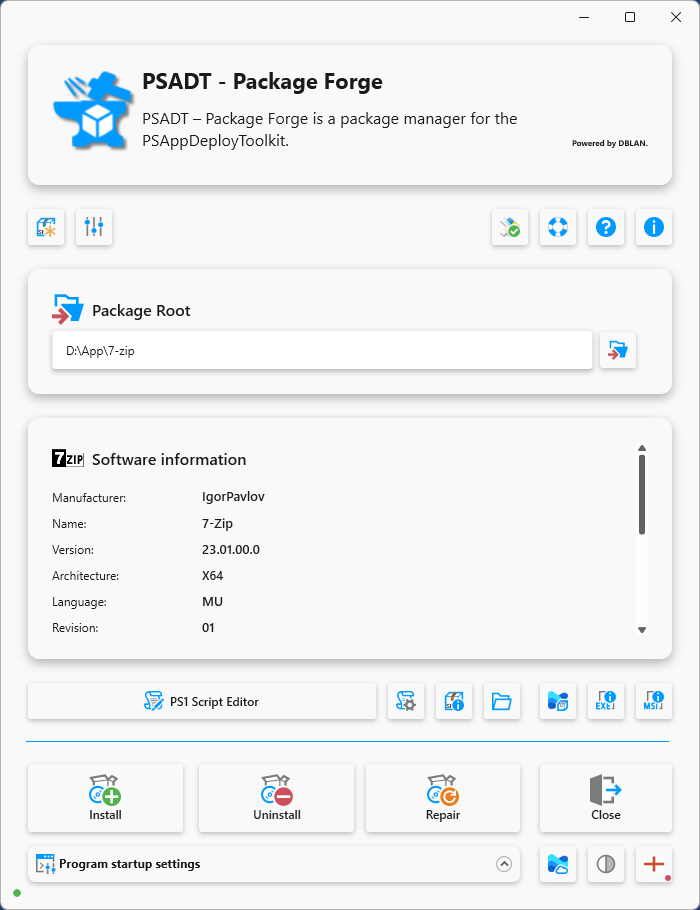Click scrollbar up arrow in Software information
The height and width of the screenshot is (910, 700).
642,448
